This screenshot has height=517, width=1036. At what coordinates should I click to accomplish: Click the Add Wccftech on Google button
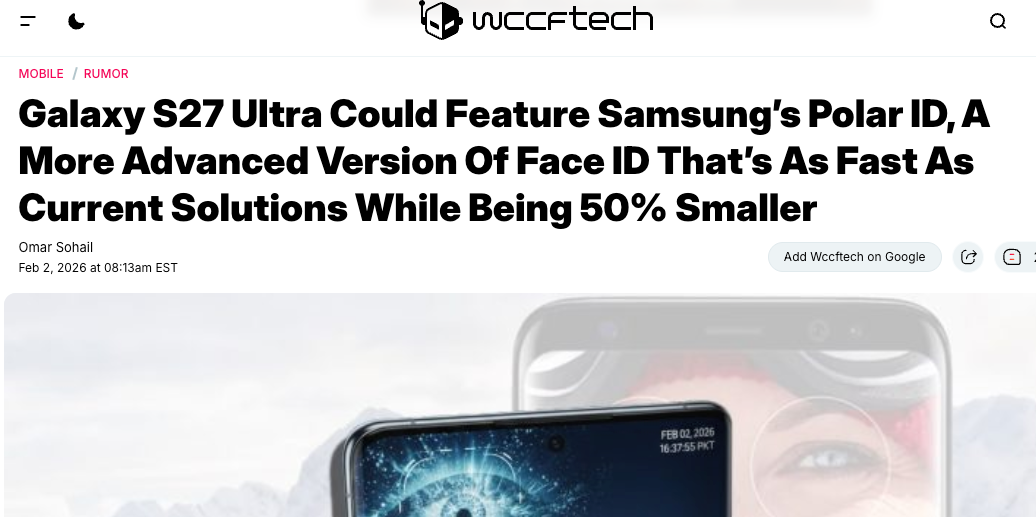coord(854,257)
